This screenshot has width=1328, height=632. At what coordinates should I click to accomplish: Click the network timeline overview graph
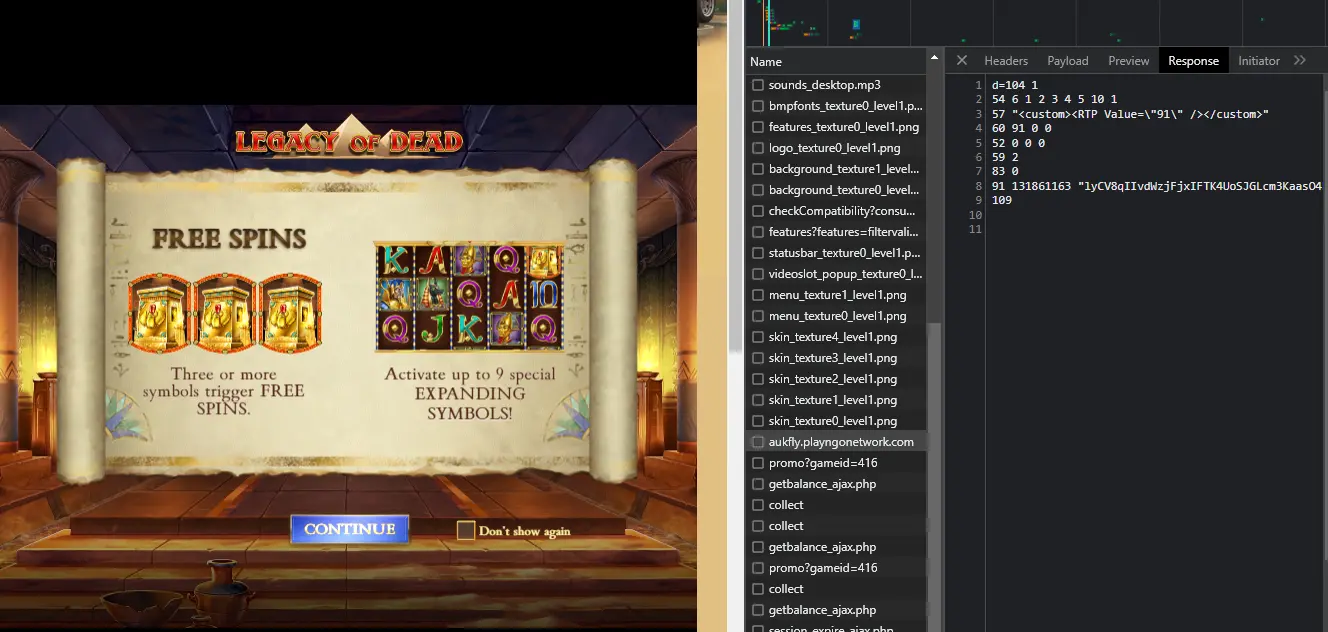(1036, 22)
